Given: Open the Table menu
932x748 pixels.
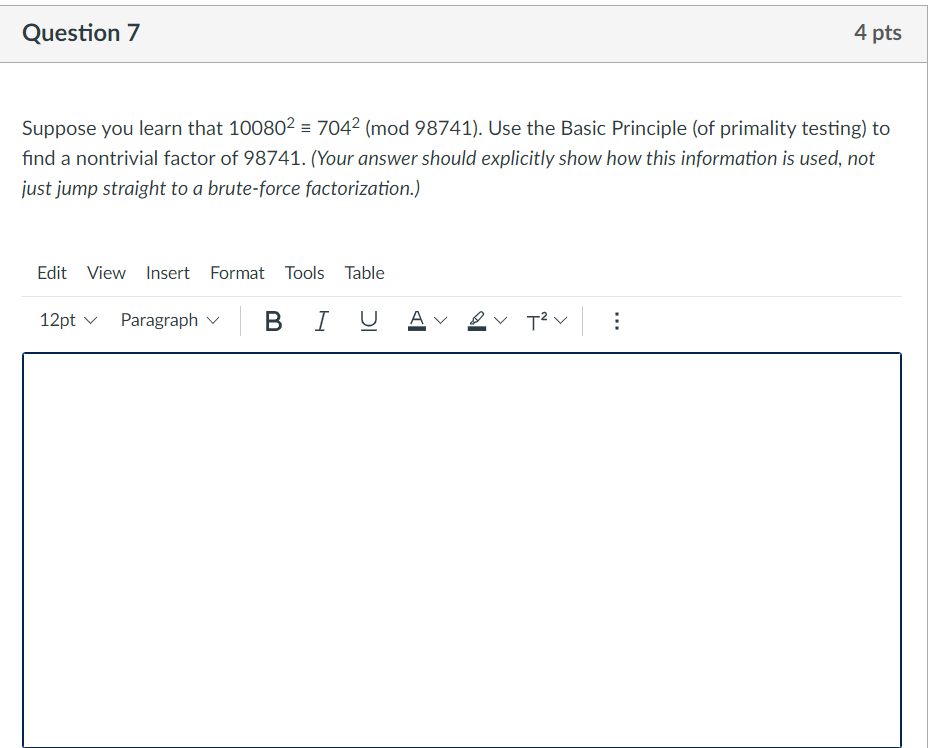Looking at the screenshot, I should tap(364, 273).
